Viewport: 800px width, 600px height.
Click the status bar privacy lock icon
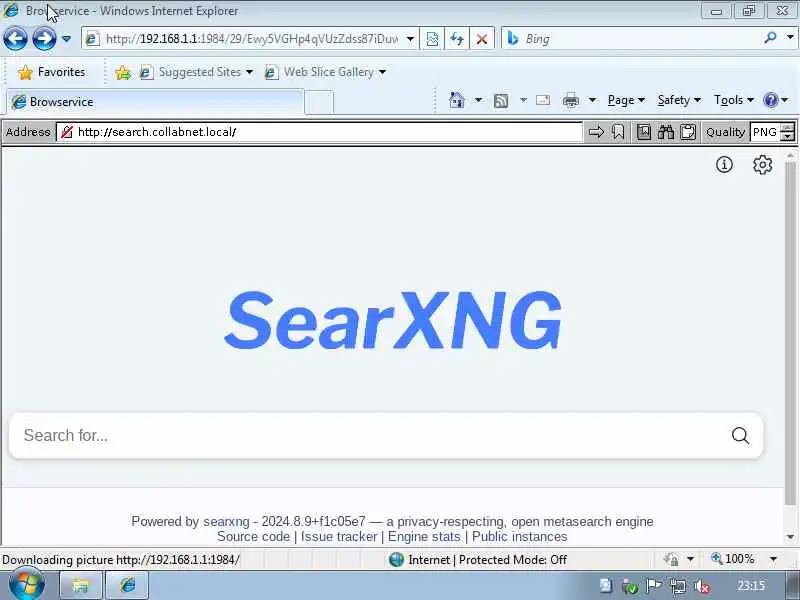tap(671, 560)
